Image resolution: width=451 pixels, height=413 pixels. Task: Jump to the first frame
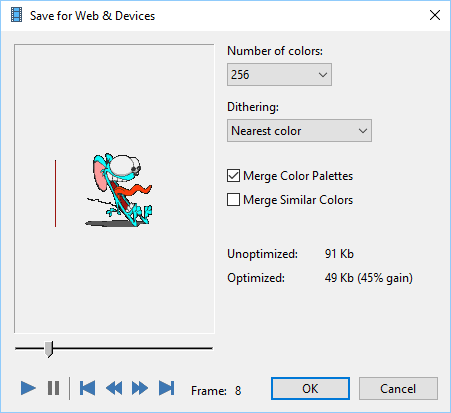(x=87, y=388)
